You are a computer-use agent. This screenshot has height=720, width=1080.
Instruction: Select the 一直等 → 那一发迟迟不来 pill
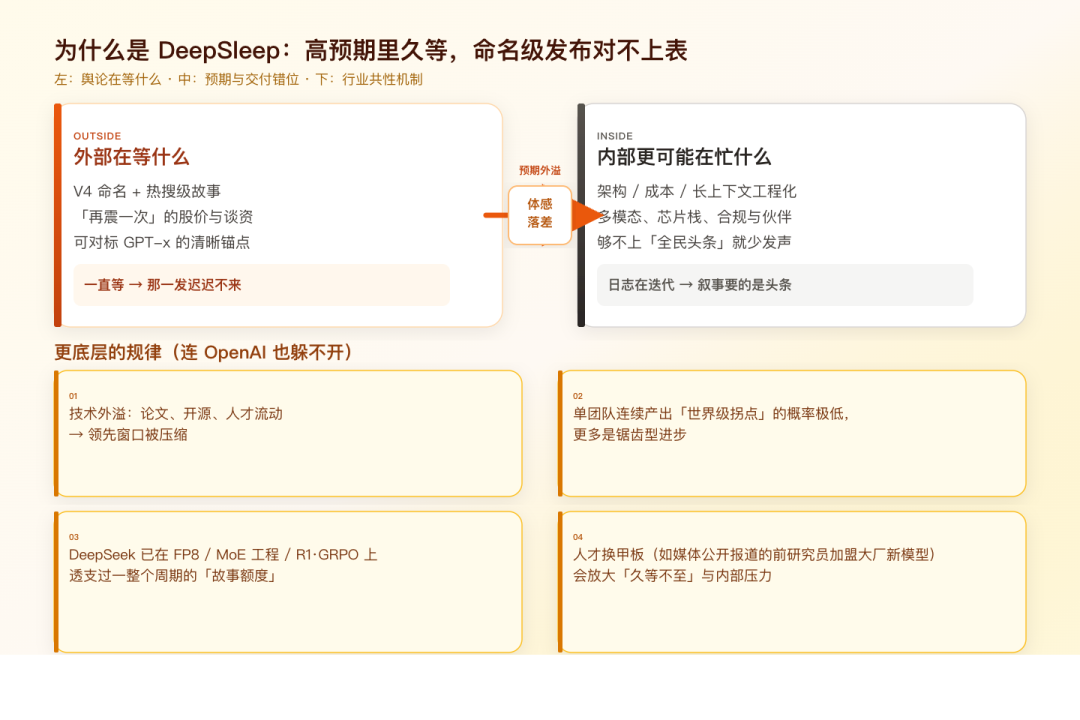click(261, 285)
